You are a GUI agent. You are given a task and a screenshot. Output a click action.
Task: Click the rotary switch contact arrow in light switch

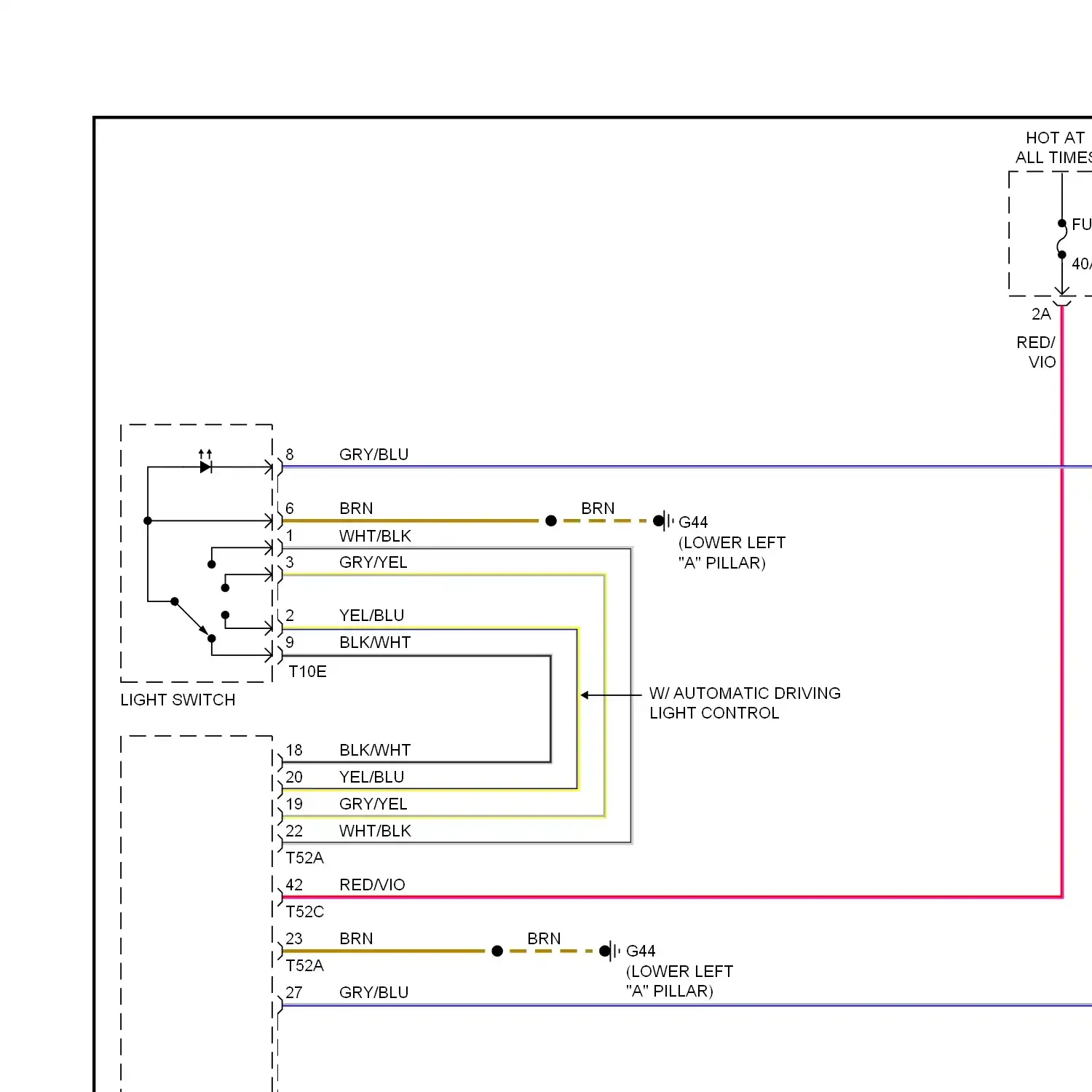193,620
